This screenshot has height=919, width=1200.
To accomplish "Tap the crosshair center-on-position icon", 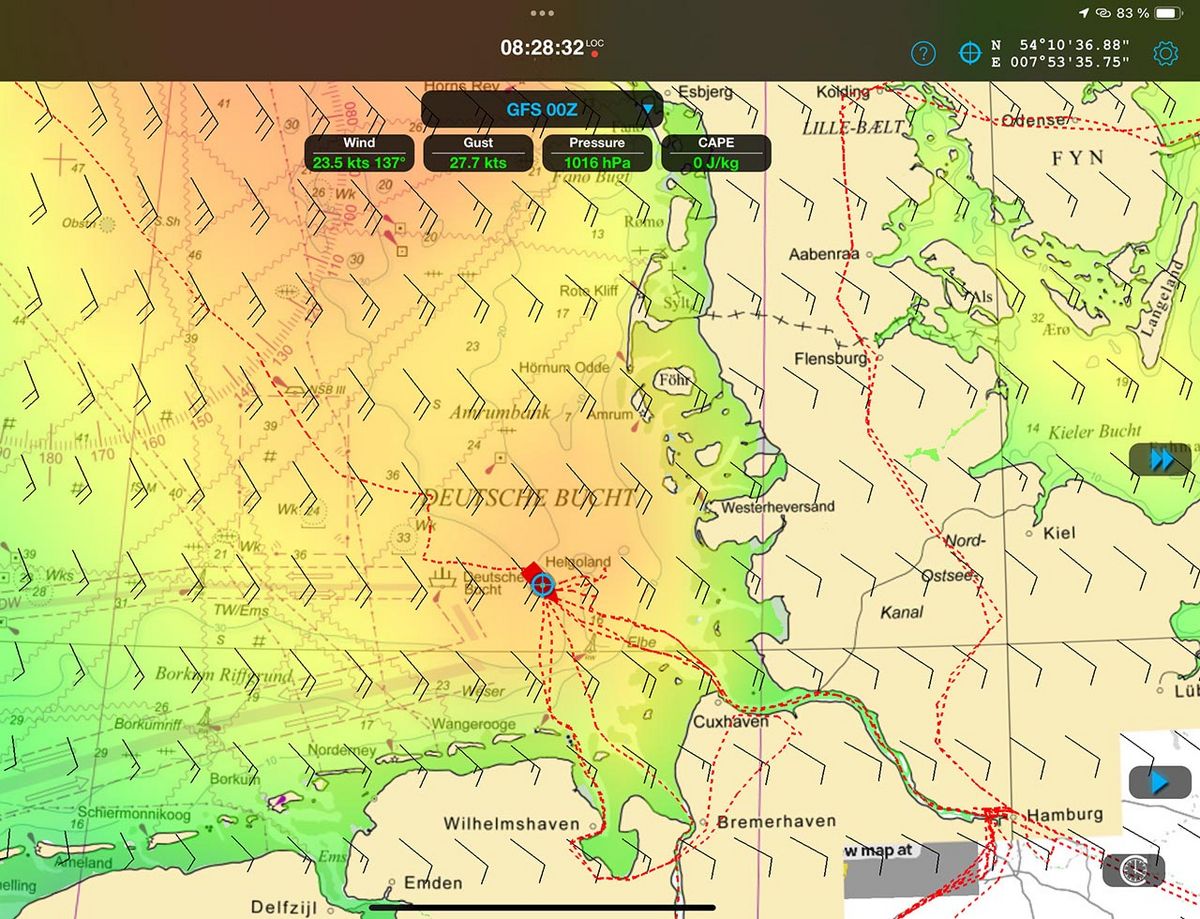I will click(969, 53).
